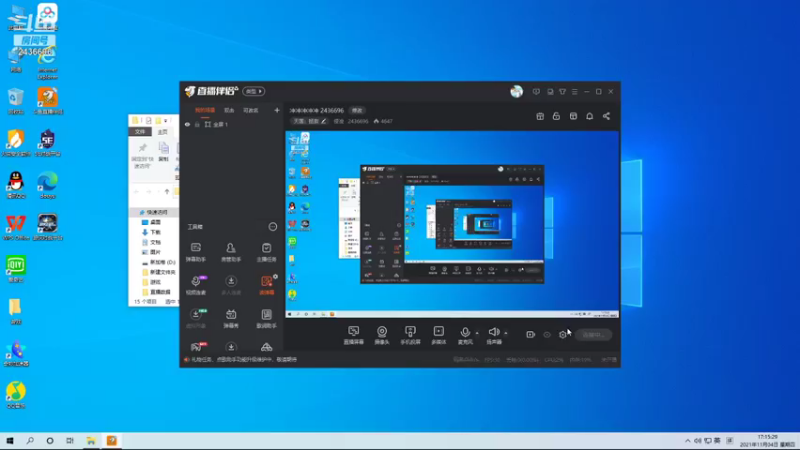Add a 摄像头 camera source
The width and height of the screenshot is (800, 450).
382,335
